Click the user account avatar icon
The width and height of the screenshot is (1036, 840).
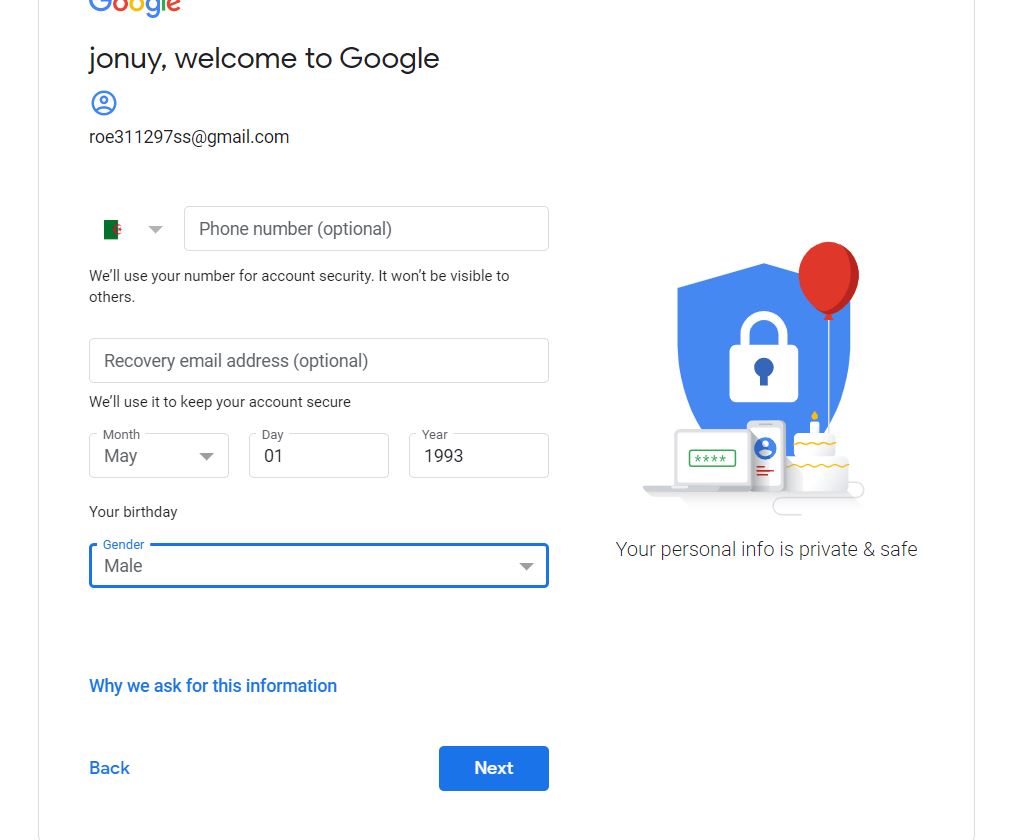point(104,103)
